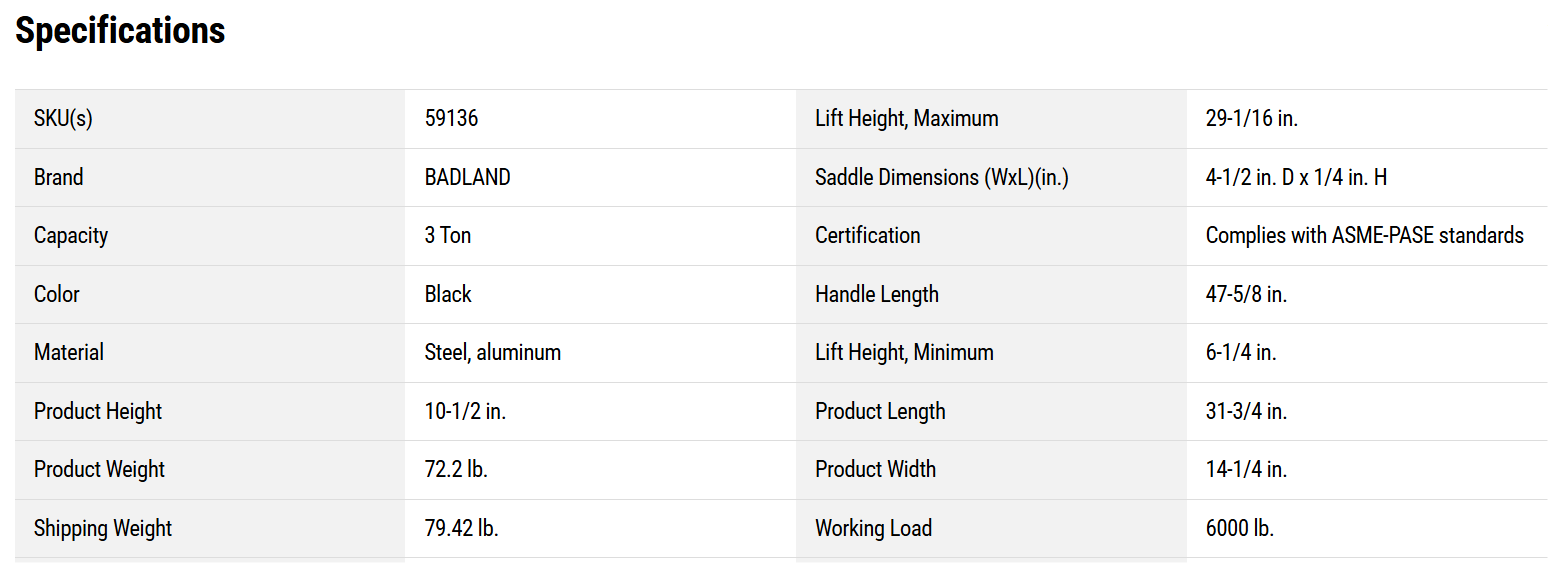Click the Saddle Dimensions label
The width and height of the screenshot is (1548, 563).
(941, 177)
